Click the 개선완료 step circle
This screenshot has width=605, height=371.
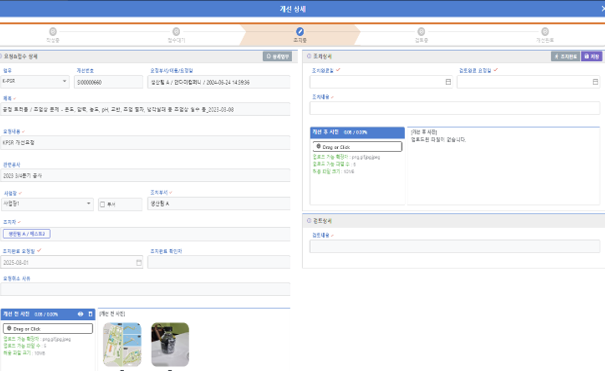(545, 32)
